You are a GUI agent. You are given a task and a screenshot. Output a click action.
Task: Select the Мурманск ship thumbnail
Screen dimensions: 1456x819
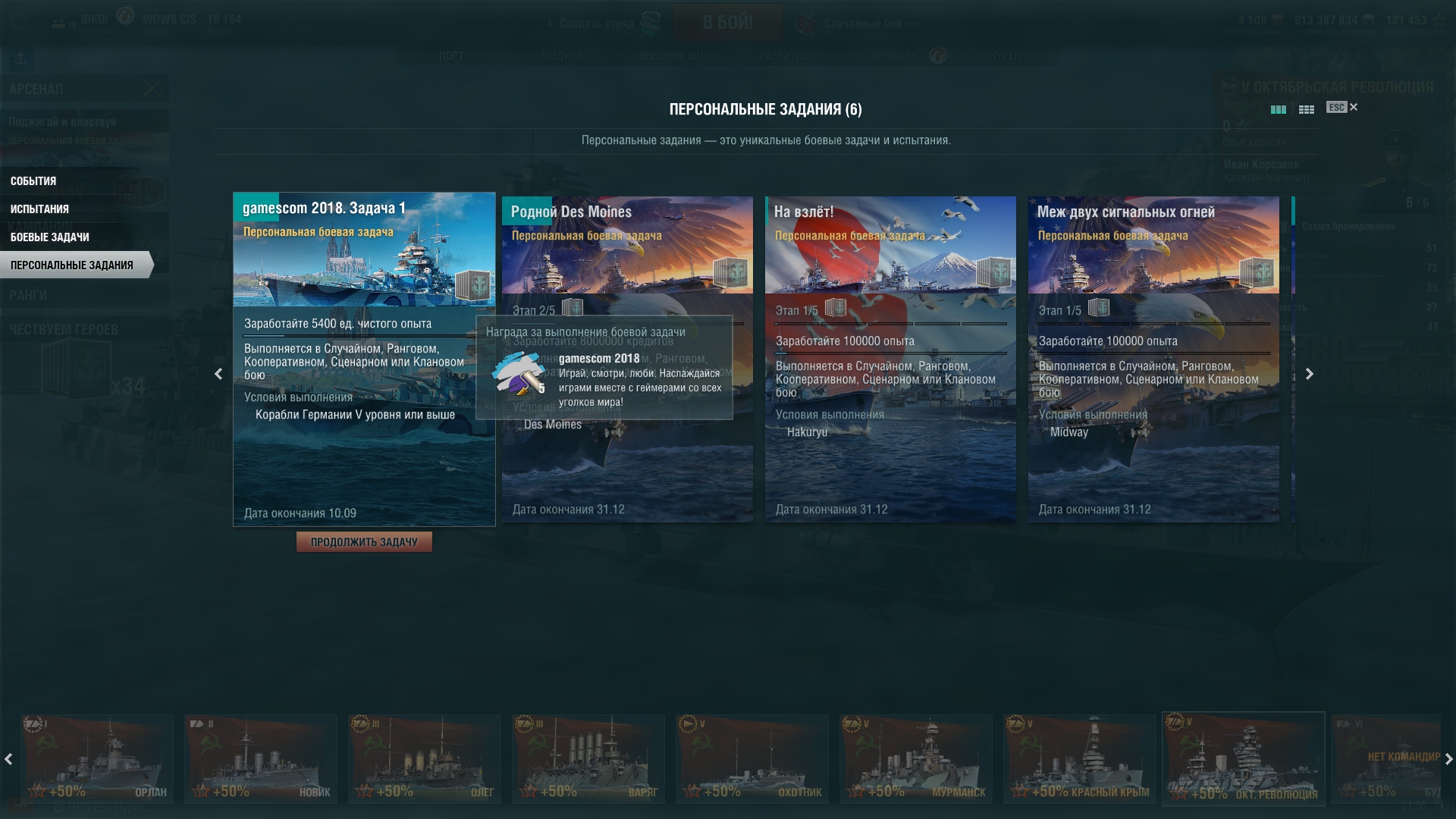tap(916, 758)
